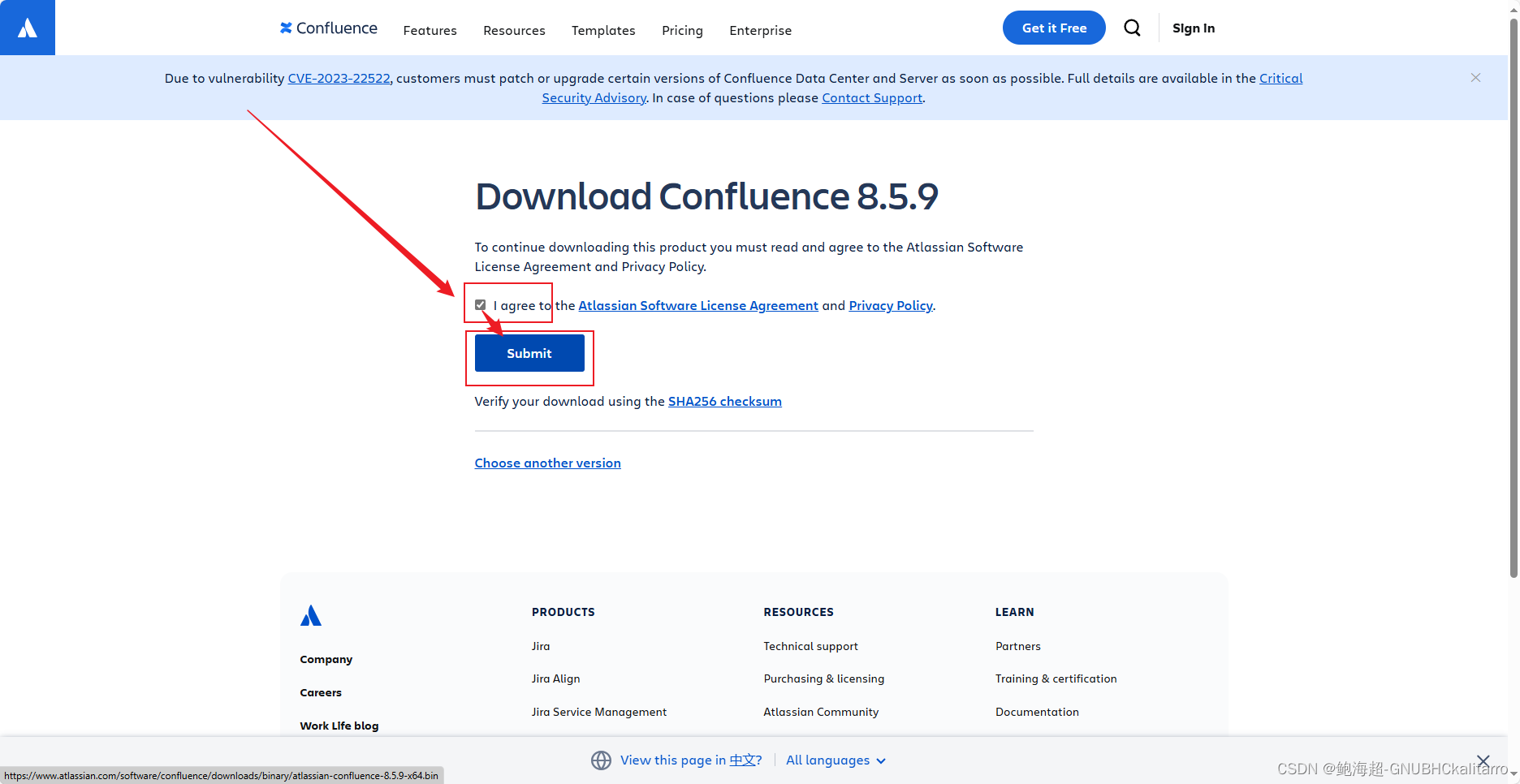Open the Documentation link
This screenshot has height=784, width=1520.
pyautogui.click(x=1037, y=712)
